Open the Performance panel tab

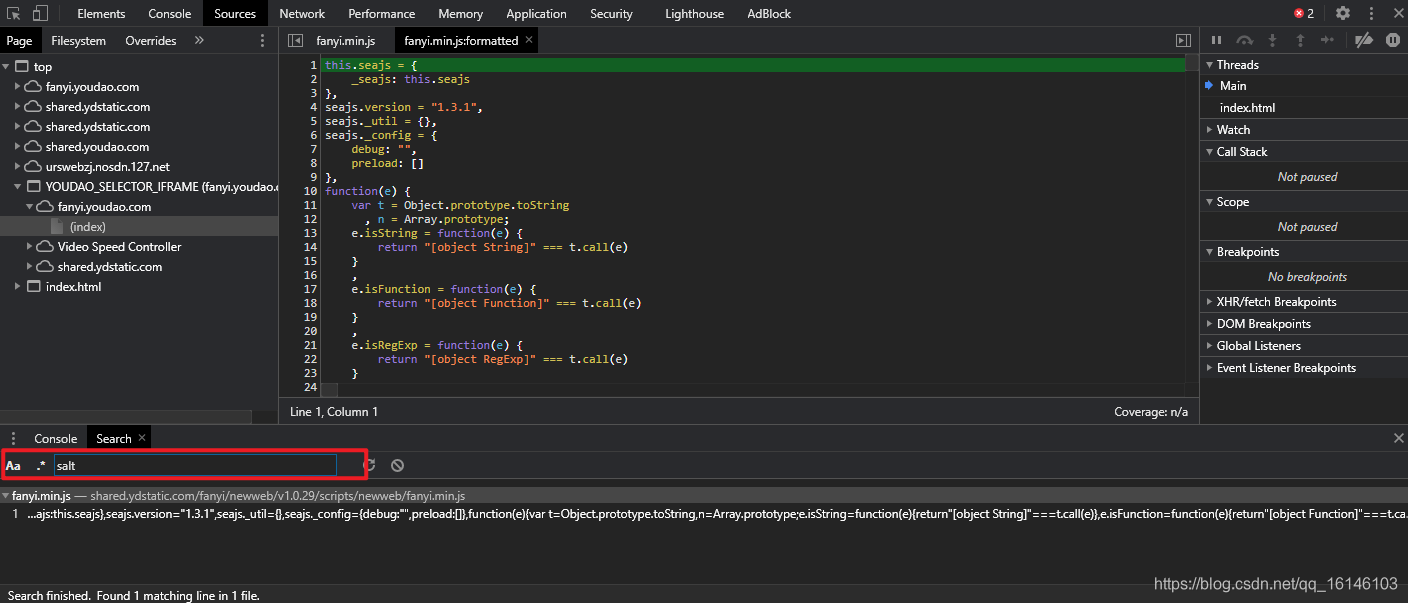pos(382,13)
